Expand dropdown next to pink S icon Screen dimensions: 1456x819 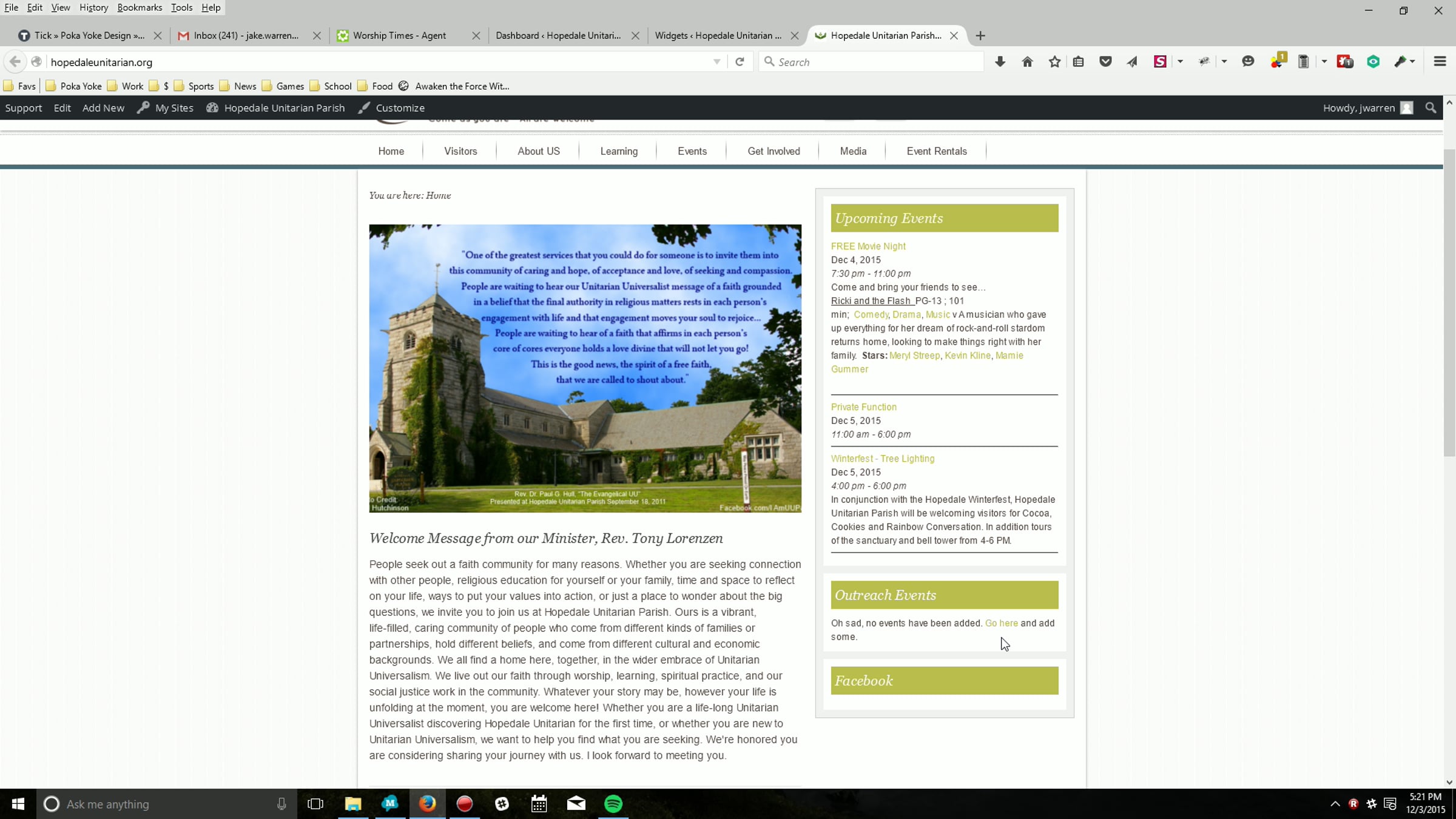point(1180,62)
